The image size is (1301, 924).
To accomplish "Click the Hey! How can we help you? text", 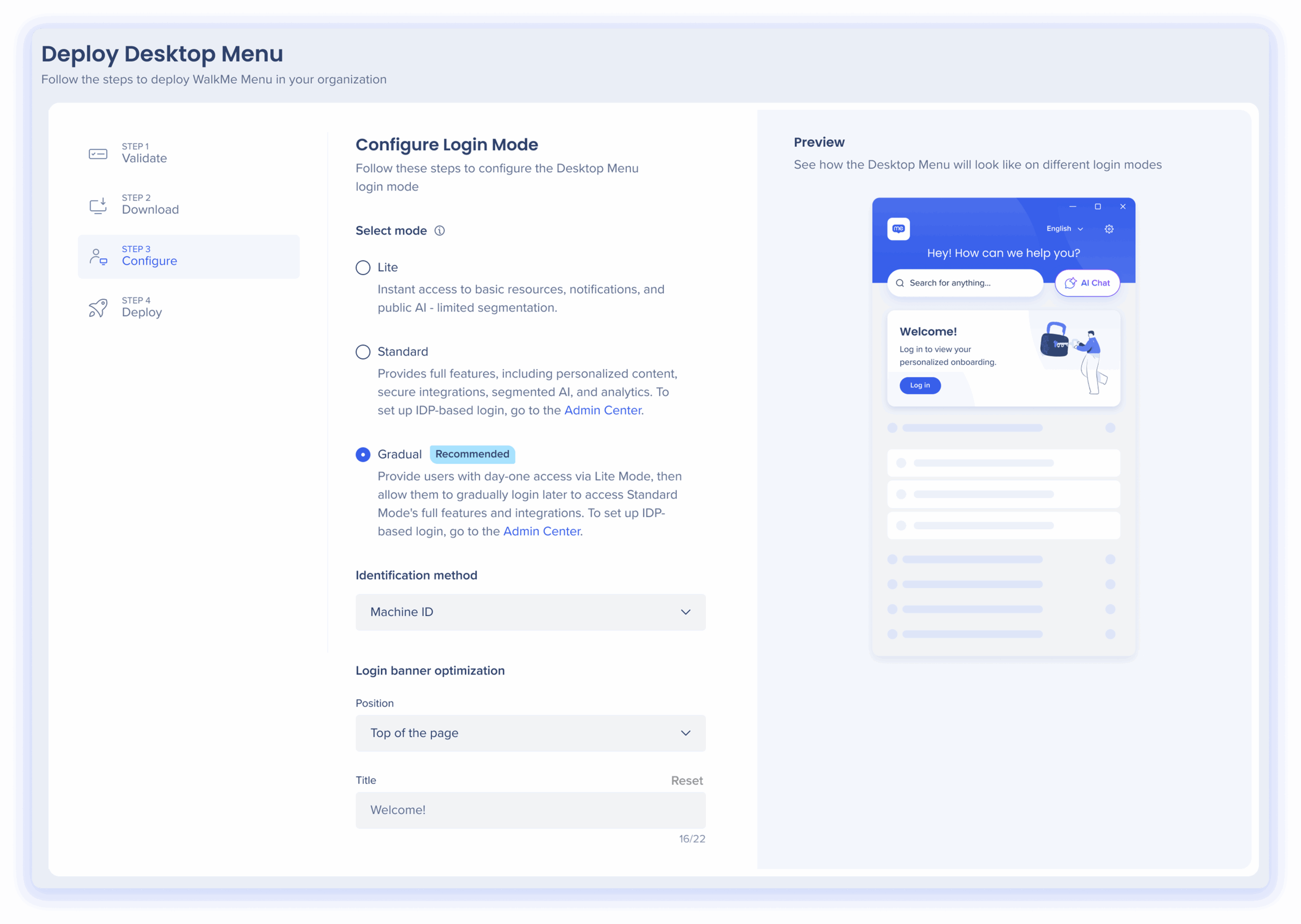I will point(1003,253).
